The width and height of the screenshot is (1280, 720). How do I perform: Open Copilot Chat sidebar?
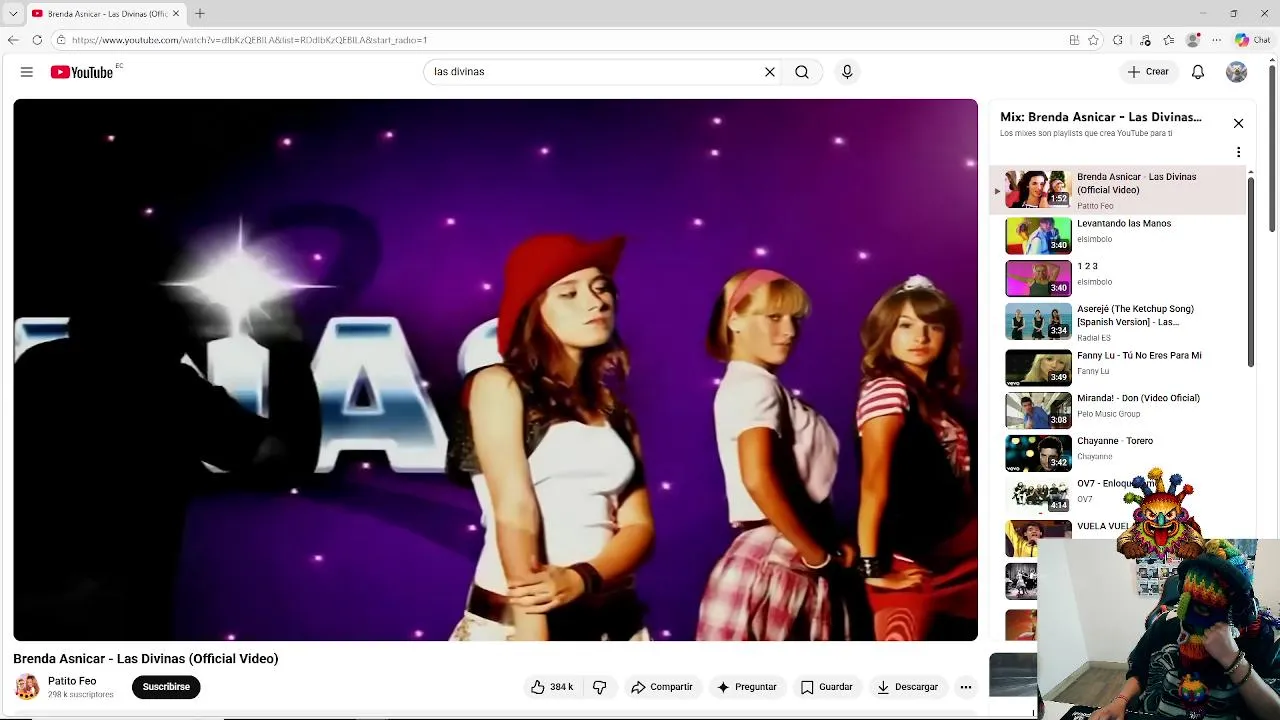1252,40
